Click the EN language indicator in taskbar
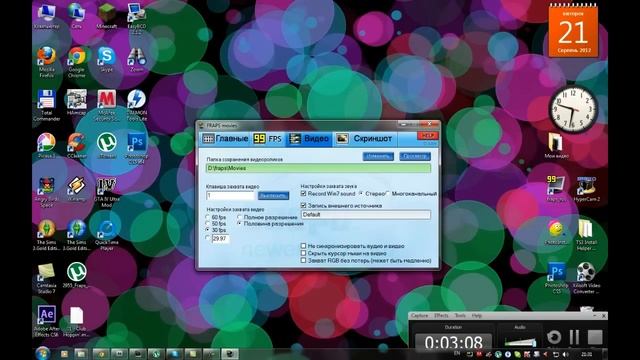The height and width of the screenshot is (360, 640). [x=457, y=353]
